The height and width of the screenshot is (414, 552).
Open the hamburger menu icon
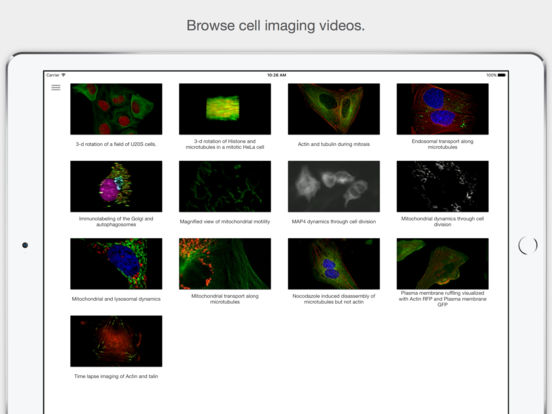[x=56, y=87]
